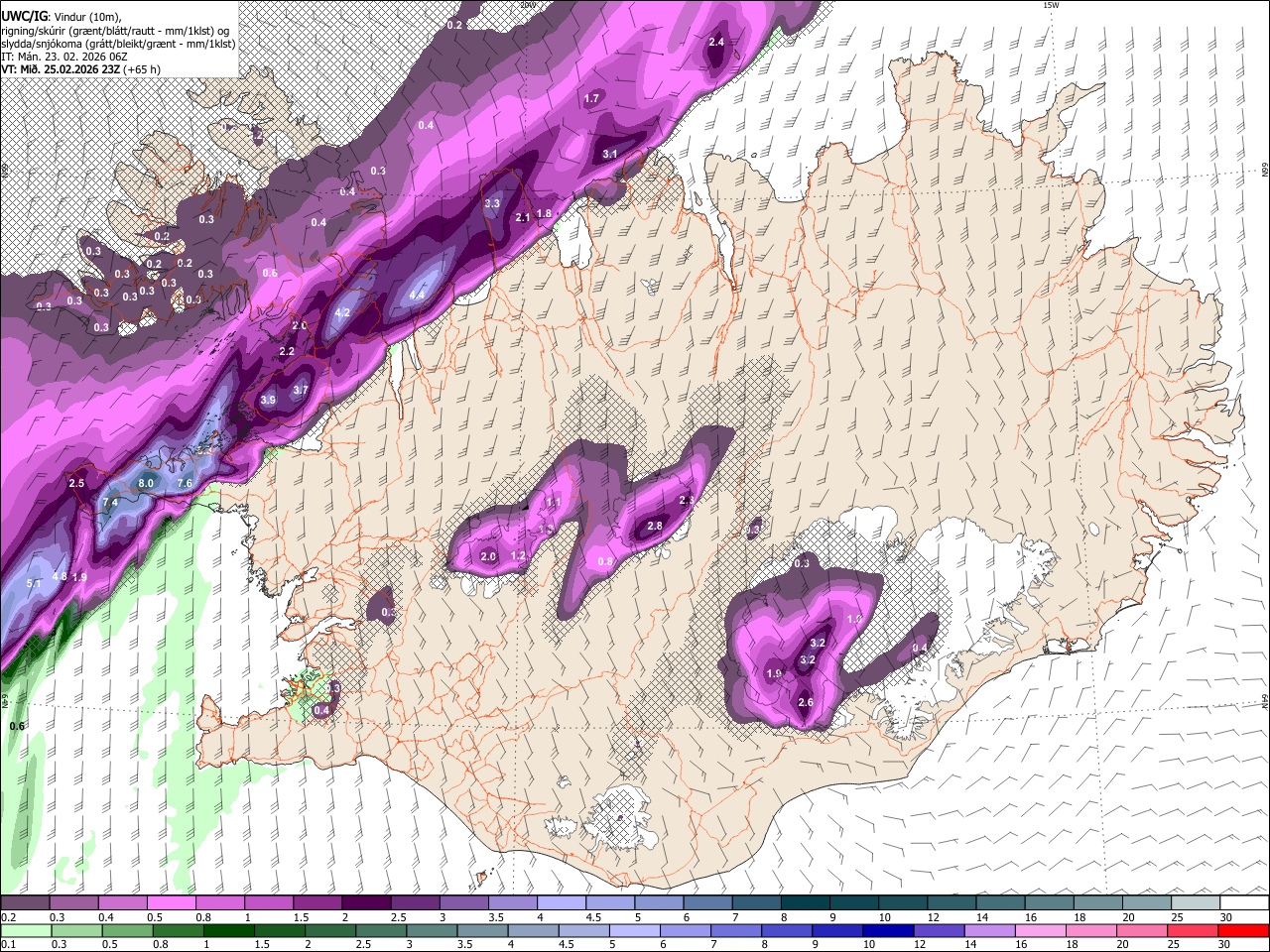1270x952 pixels.
Task: Click the 8.0 precipitation value on the map
Action: pyautogui.click(x=147, y=483)
